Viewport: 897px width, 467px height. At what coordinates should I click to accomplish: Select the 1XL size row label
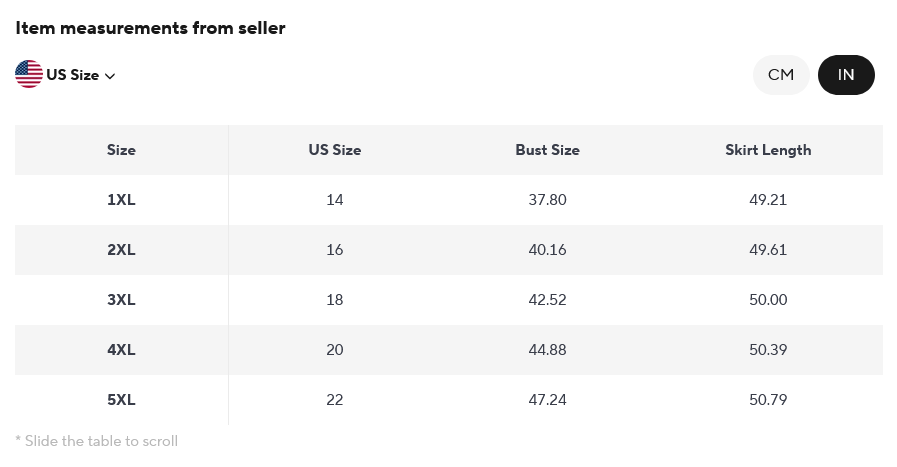pyautogui.click(x=121, y=200)
